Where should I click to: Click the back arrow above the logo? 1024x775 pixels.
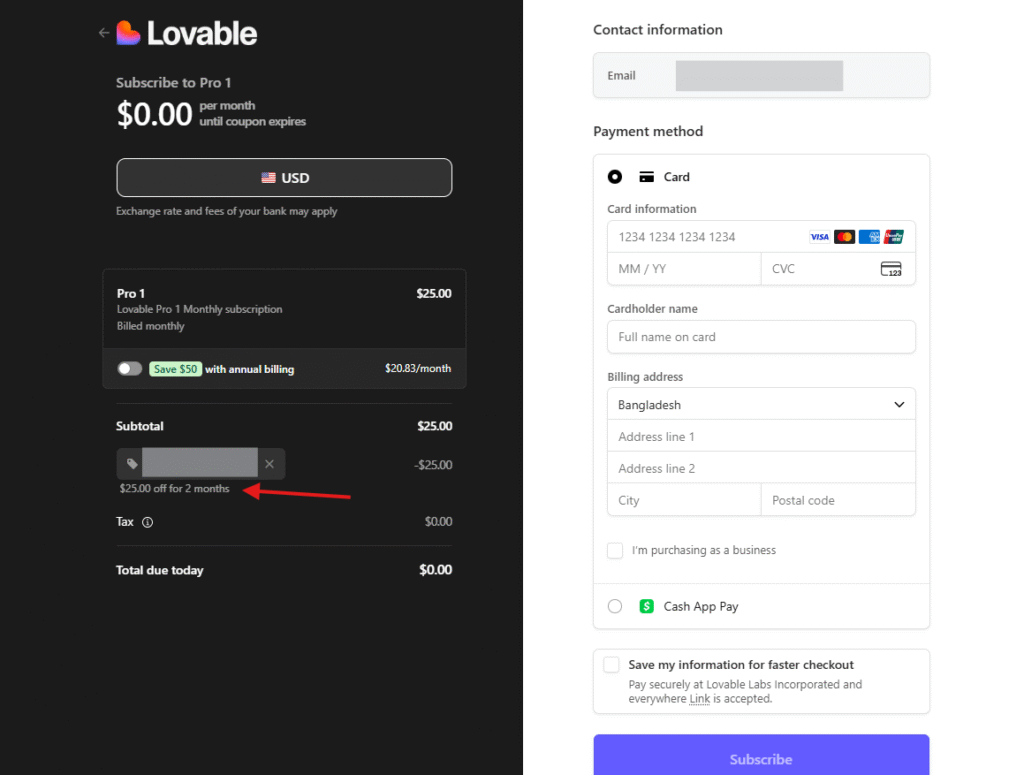coord(103,32)
